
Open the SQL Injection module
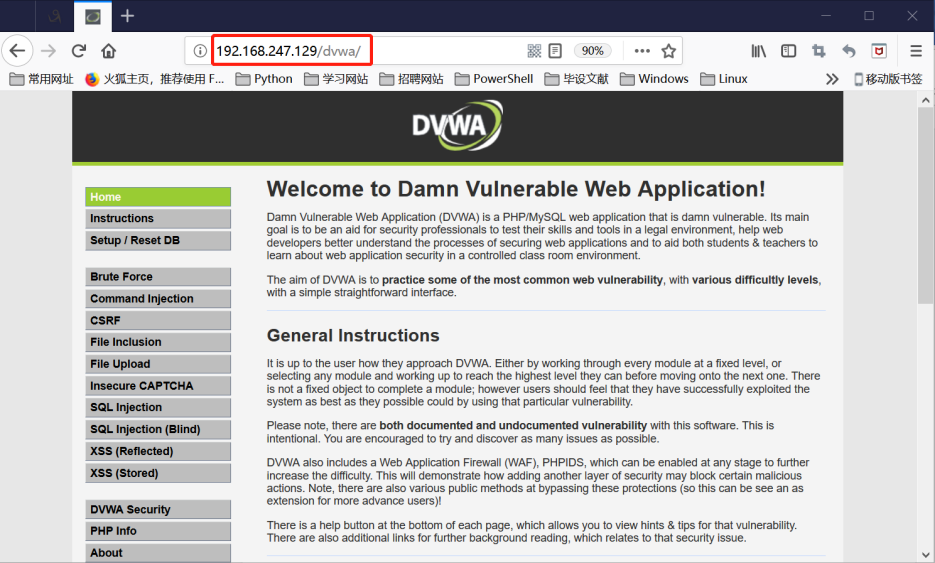(x=158, y=407)
